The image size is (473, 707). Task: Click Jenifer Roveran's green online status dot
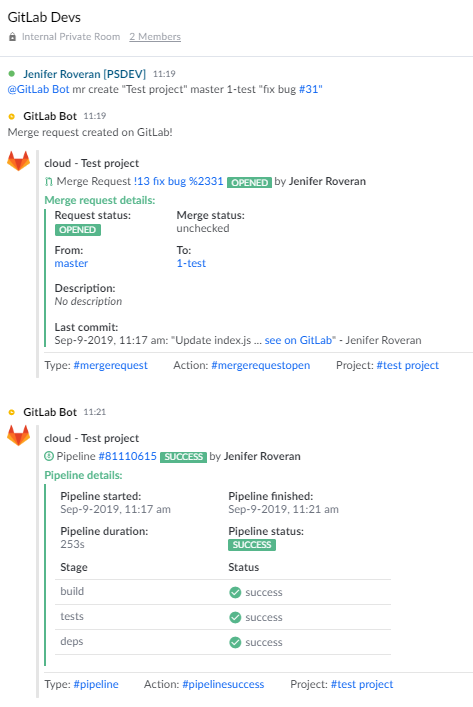coord(12,73)
